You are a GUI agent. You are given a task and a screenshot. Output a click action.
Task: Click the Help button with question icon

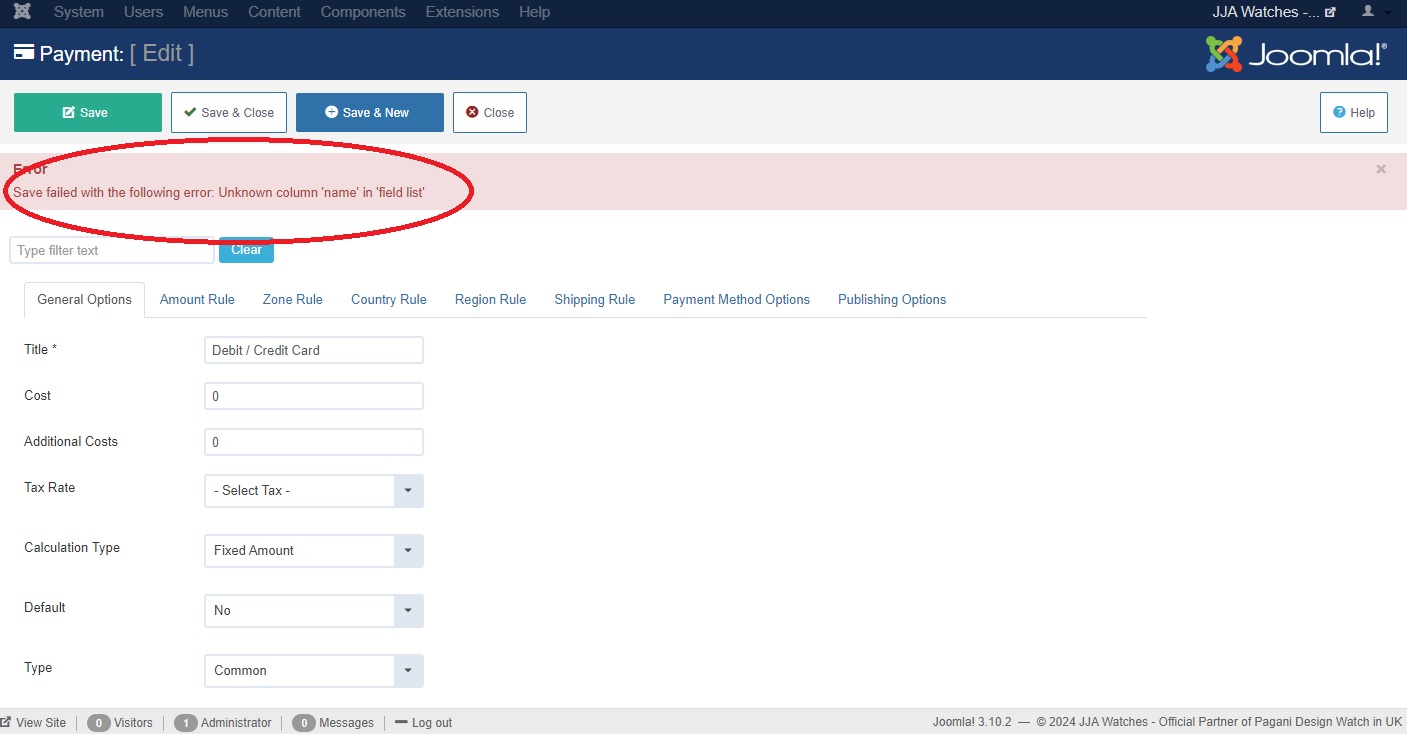tap(1353, 113)
